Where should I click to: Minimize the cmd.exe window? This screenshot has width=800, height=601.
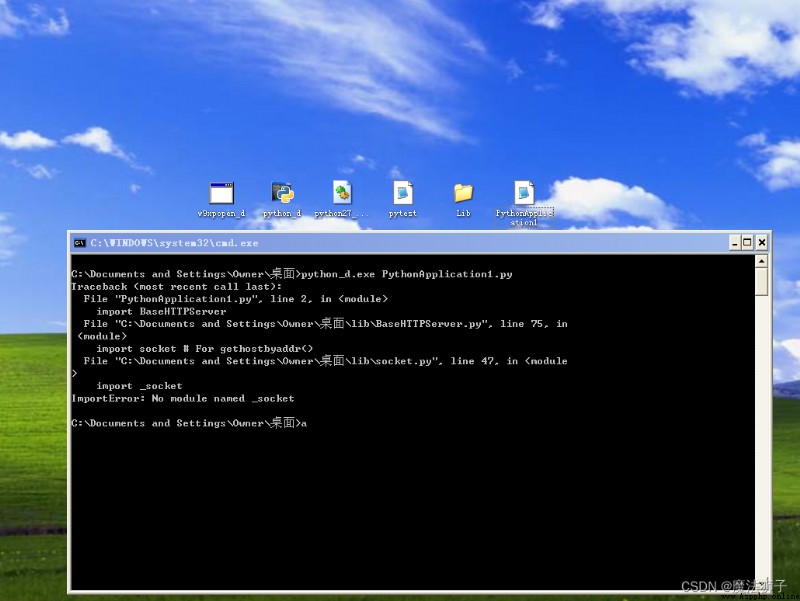[735, 243]
